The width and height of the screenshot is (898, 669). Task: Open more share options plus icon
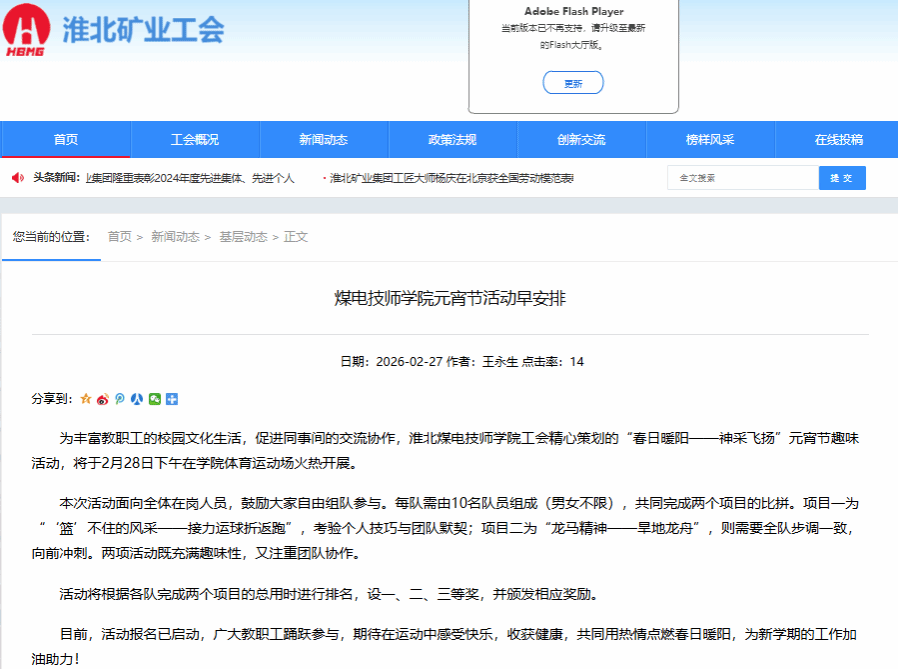tap(172, 399)
